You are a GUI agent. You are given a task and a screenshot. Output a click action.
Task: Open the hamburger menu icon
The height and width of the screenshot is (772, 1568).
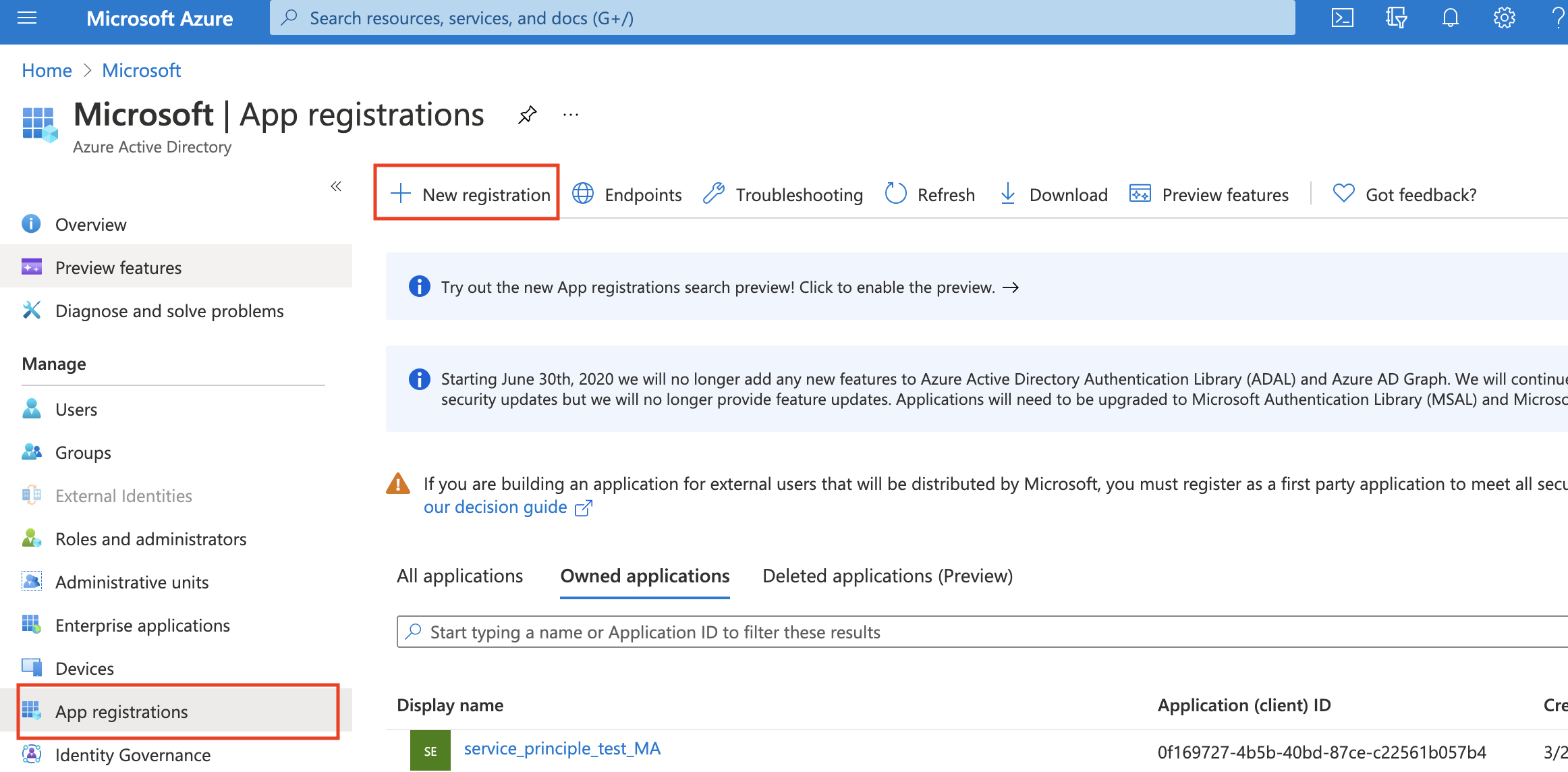click(x=27, y=18)
